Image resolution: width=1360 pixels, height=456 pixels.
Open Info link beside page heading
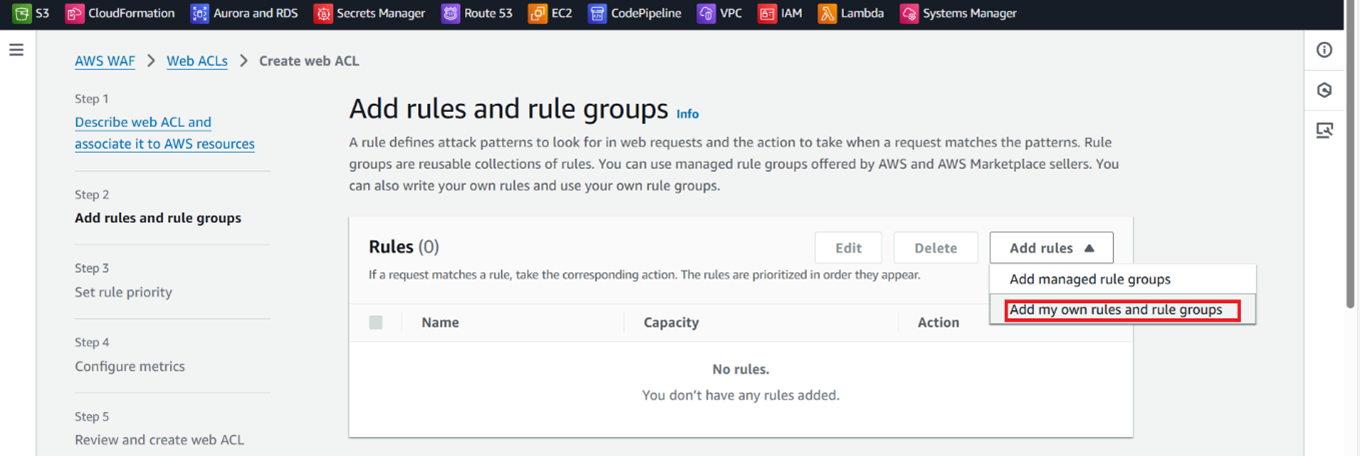pyautogui.click(x=688, y=114)
